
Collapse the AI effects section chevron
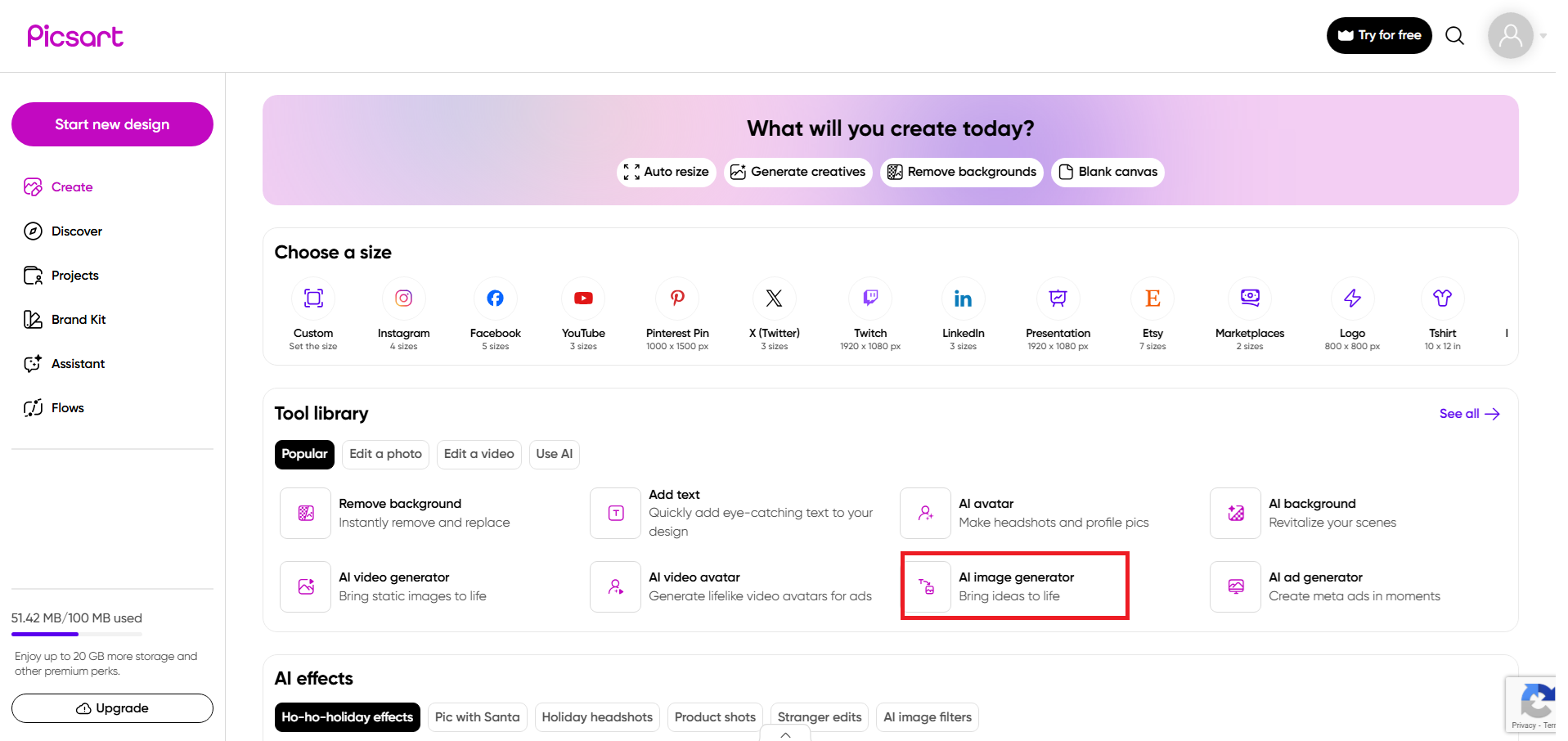(x=784, y=734)
